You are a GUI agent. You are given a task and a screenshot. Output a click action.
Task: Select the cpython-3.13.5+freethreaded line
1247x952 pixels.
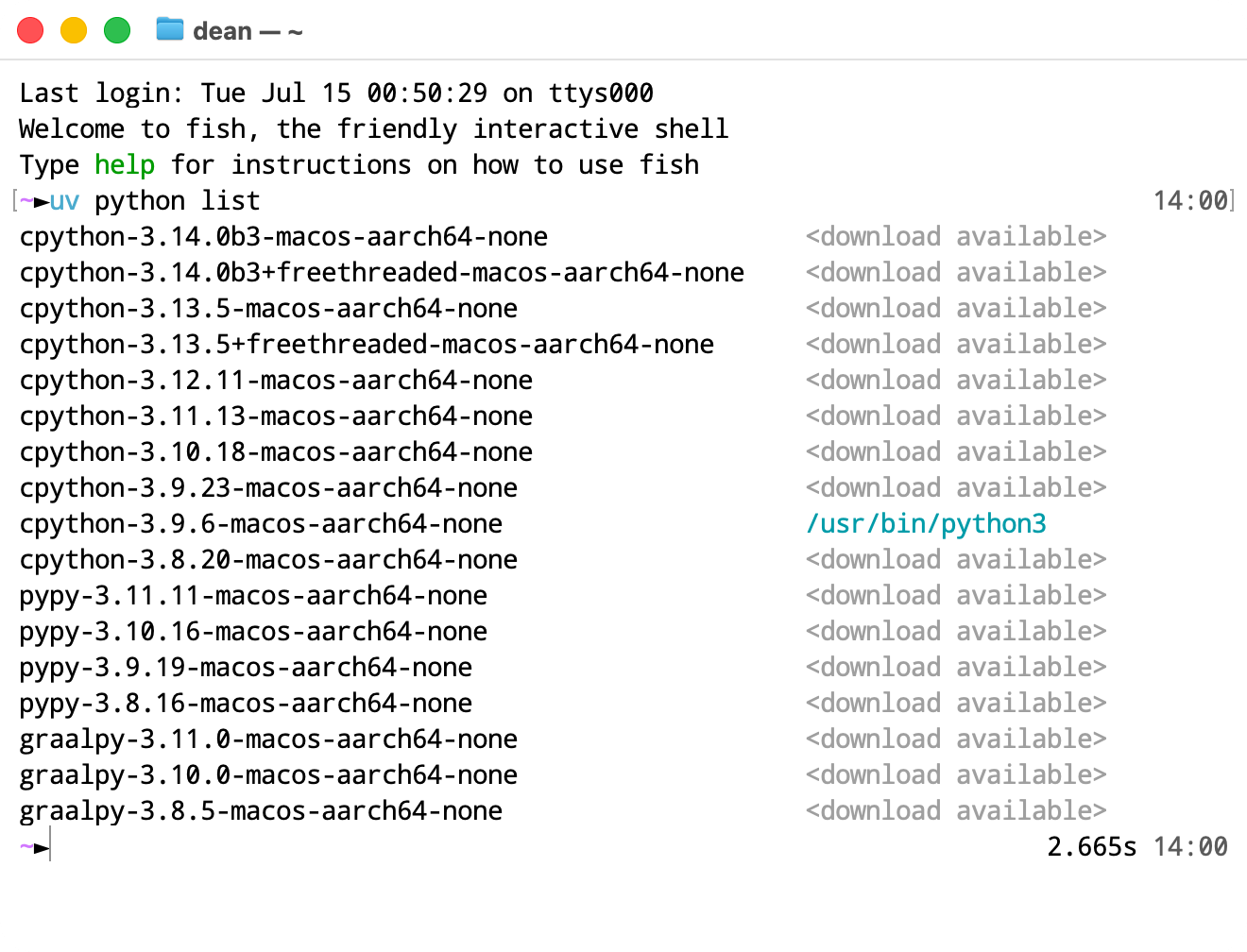click(x=367, y=345)
